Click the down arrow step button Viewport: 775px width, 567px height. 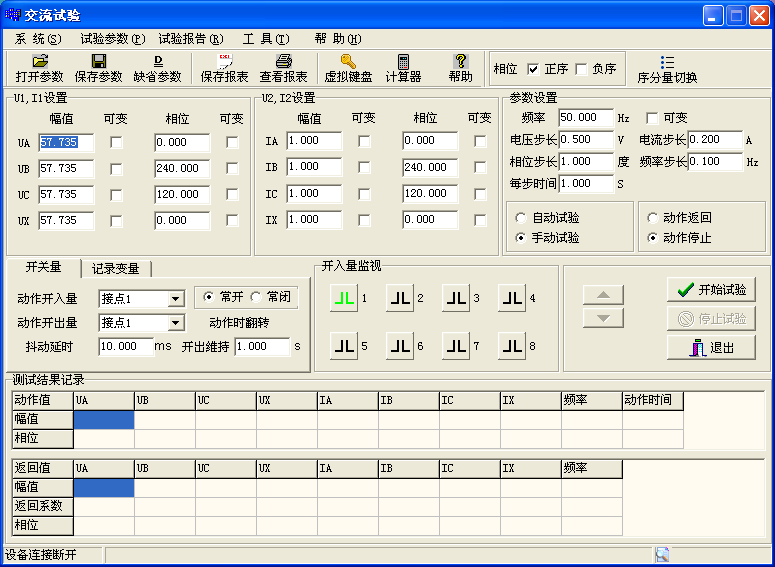coord(603,318)
